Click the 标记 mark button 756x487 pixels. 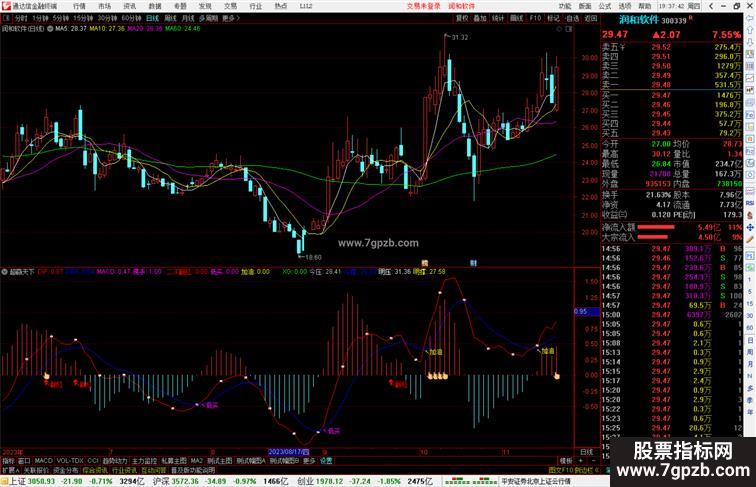coord(553,18)
